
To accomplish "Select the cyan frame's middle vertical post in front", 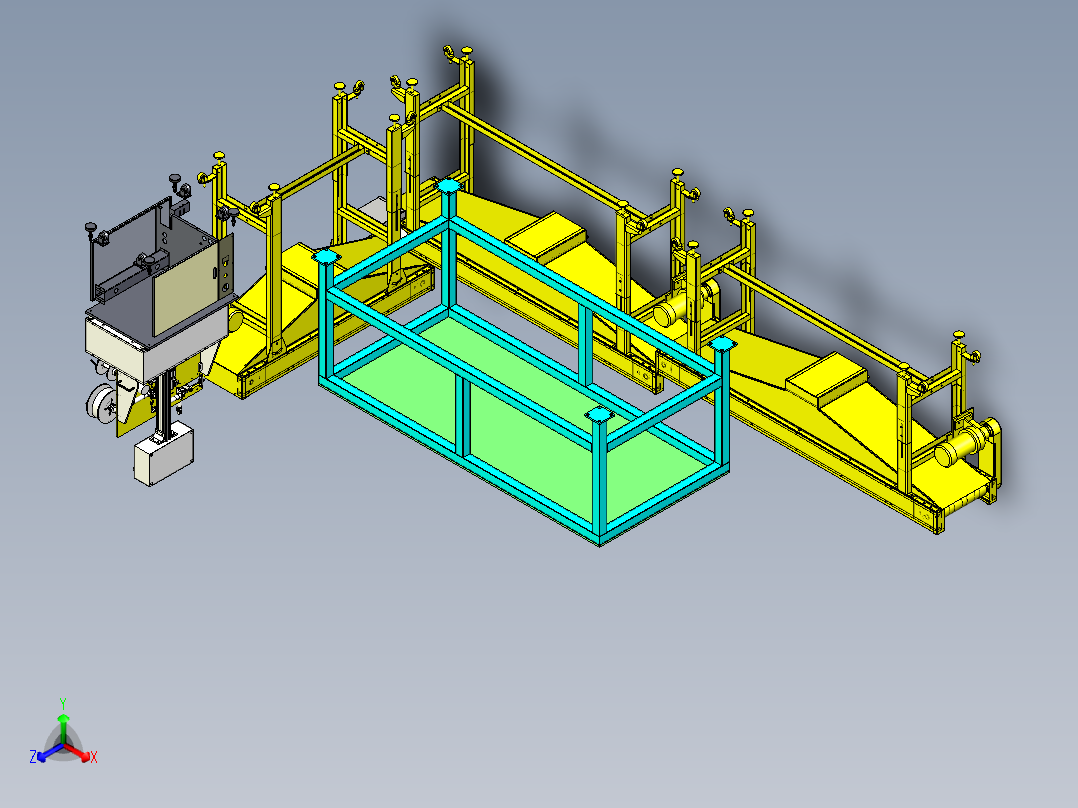I will point(463,417).
